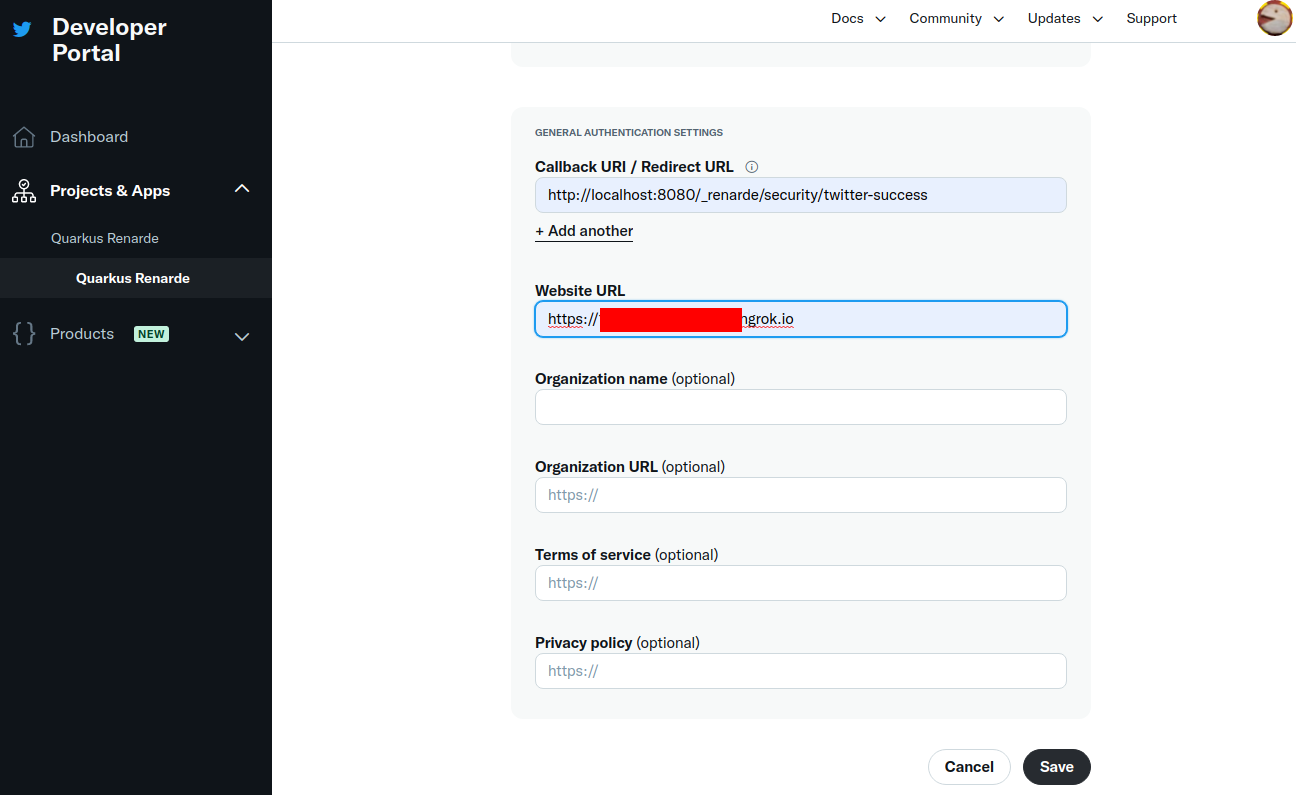Open the Community dropdown menu
This screenshot has width=1296, height=795.
pyautogui.click(x=956, y=19)
